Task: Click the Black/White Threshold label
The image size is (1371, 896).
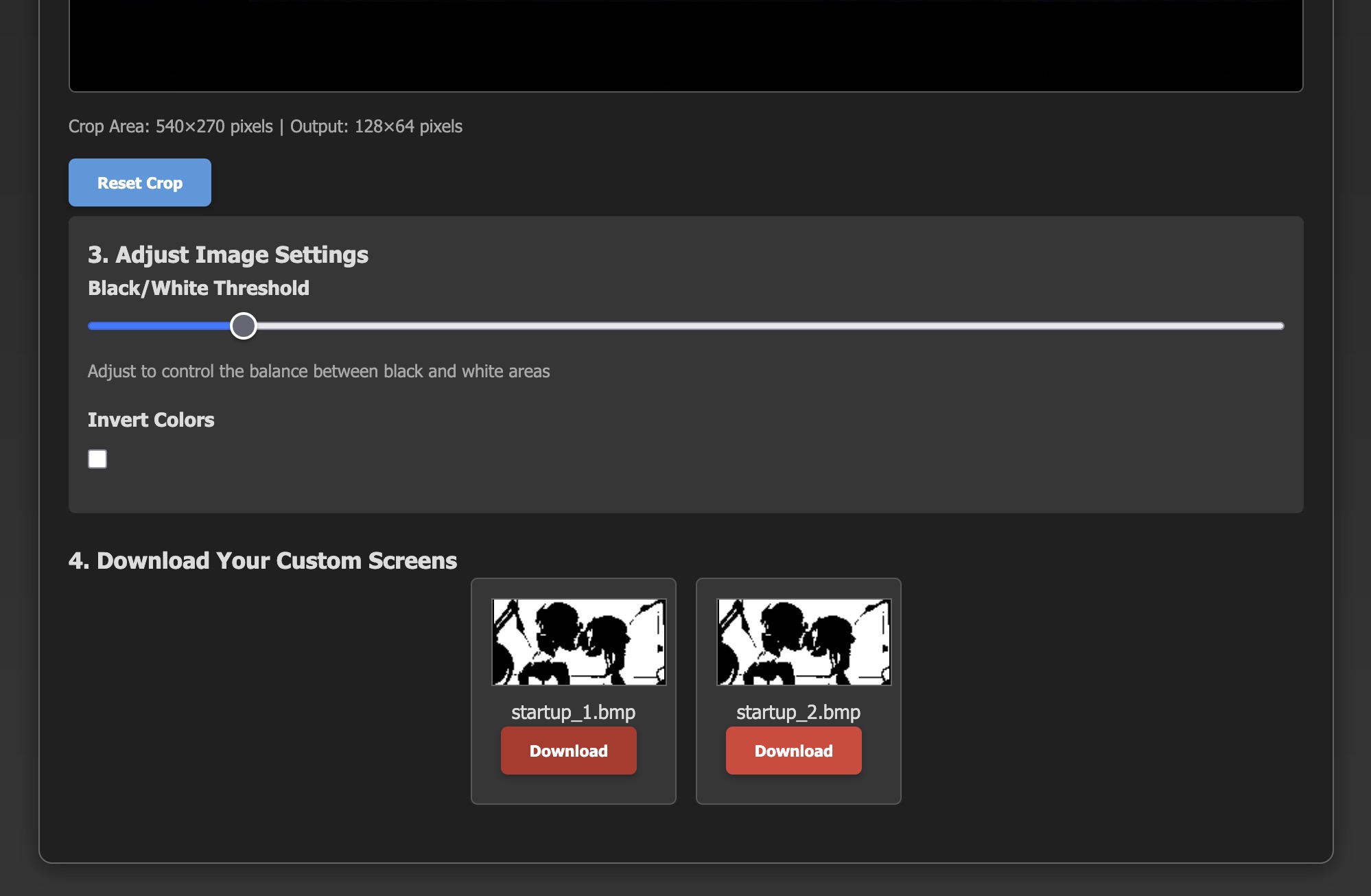Action: [198, 288]
